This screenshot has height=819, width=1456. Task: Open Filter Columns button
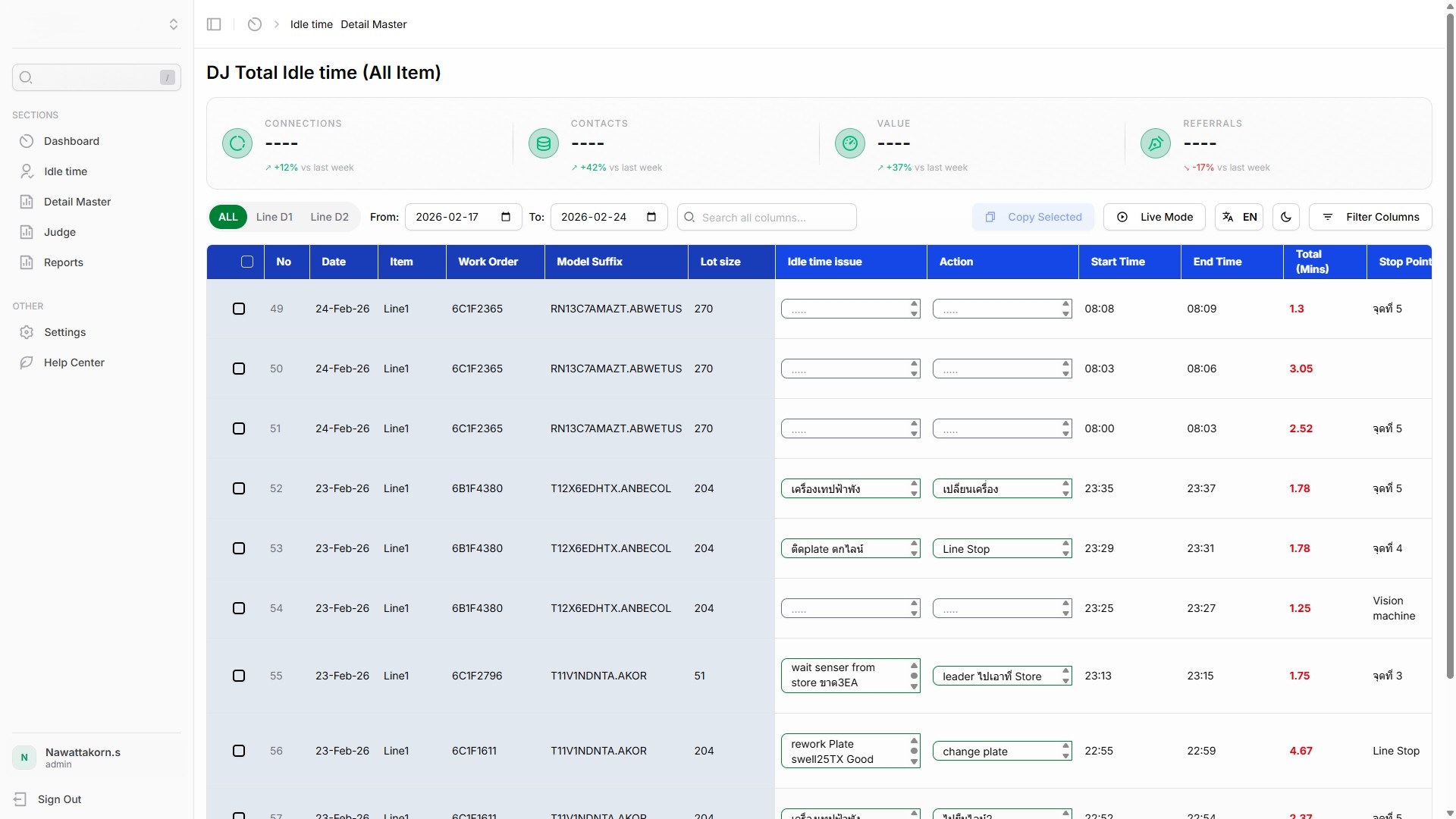click(x=1370, y=217)
